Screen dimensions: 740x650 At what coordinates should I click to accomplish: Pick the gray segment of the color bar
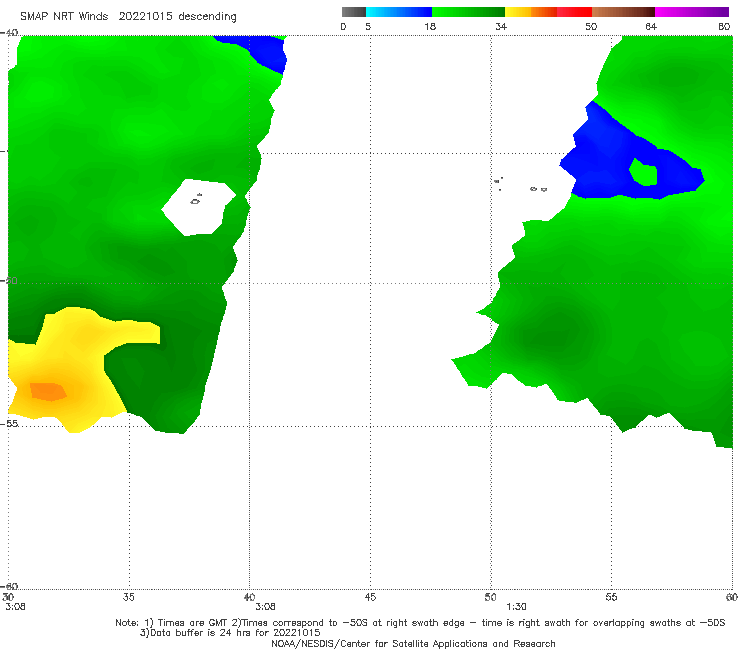[354, 12]
